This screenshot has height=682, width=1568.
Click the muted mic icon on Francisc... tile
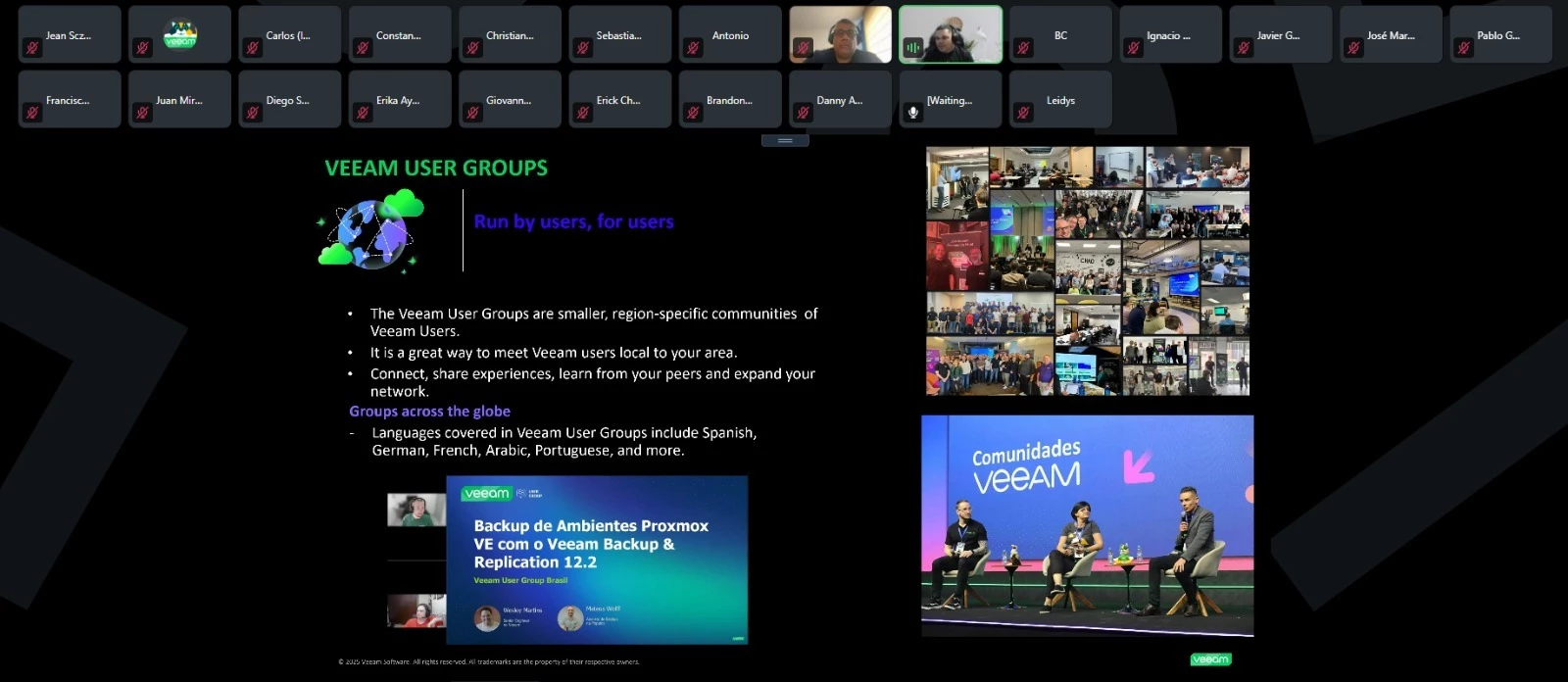32,113
